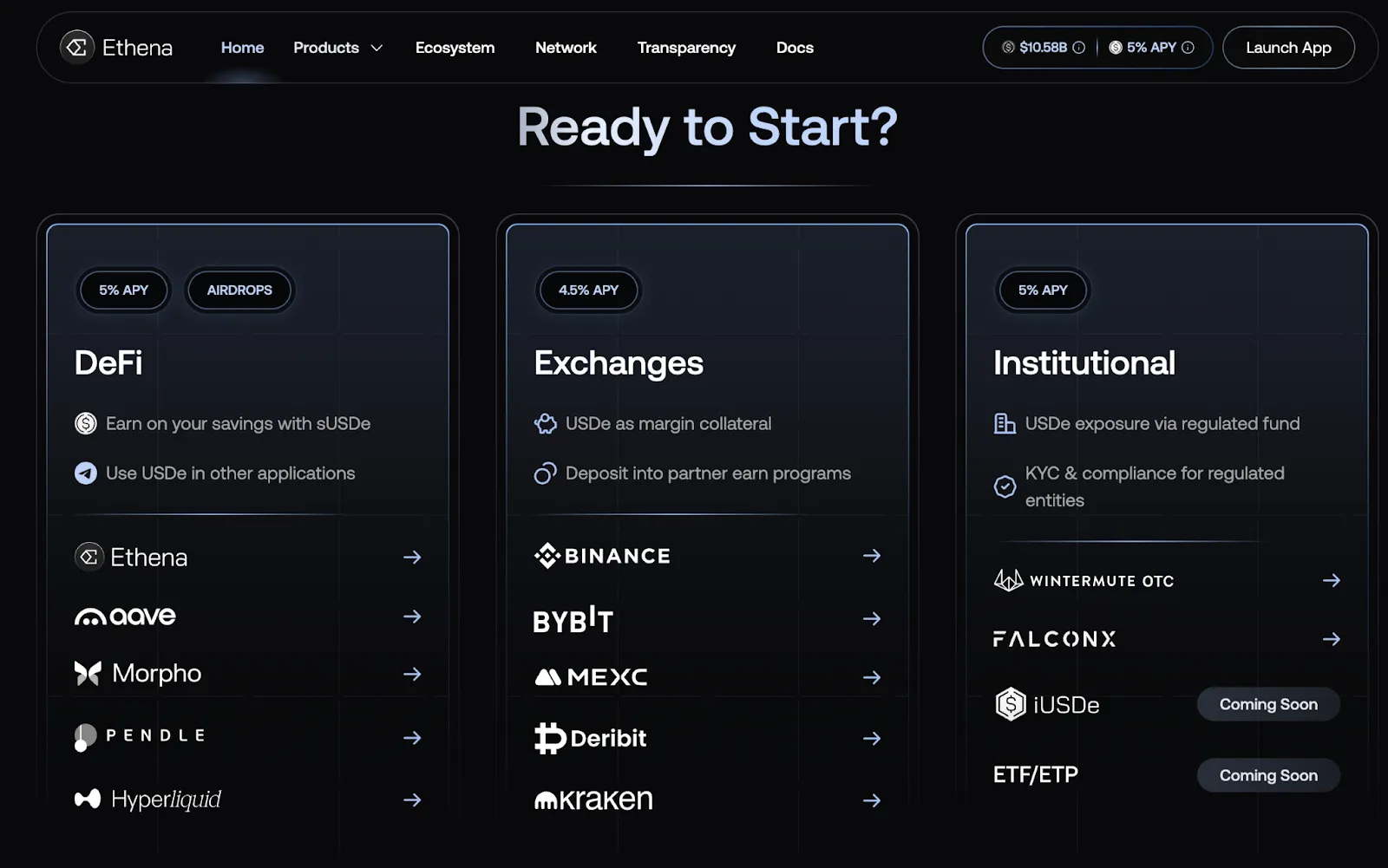Open the Aave row arrow
1388x868 pixels.
click(x=412, y=617)
